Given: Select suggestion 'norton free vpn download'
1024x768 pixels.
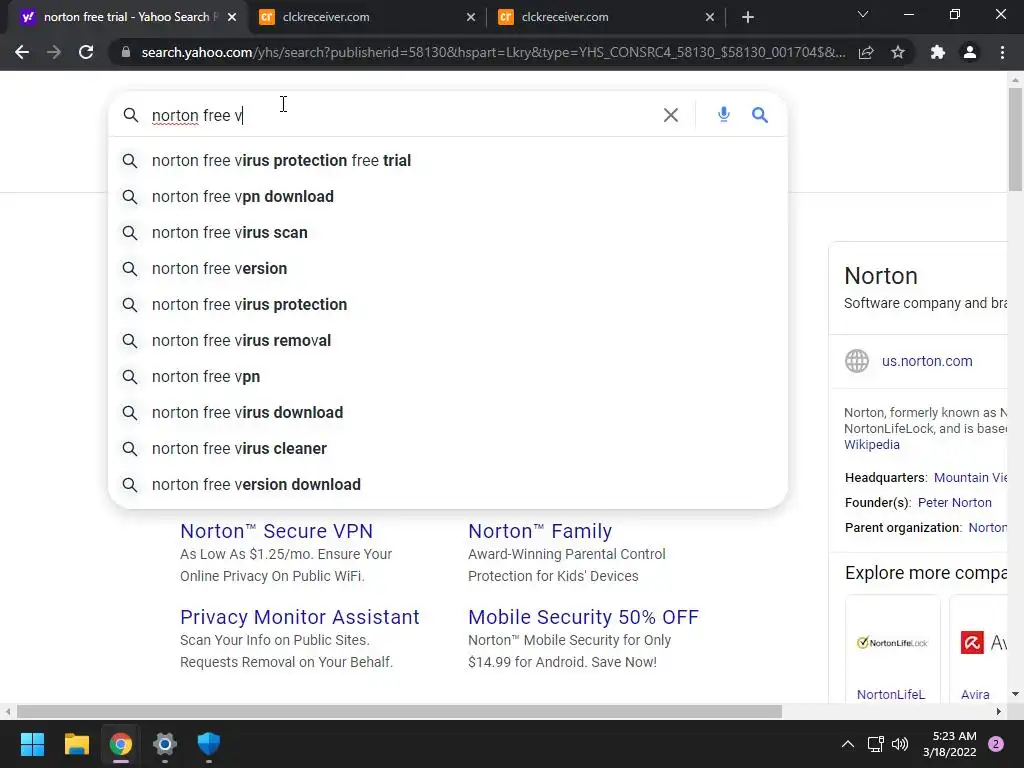Looking at the screenshot, I should [448, 197].
